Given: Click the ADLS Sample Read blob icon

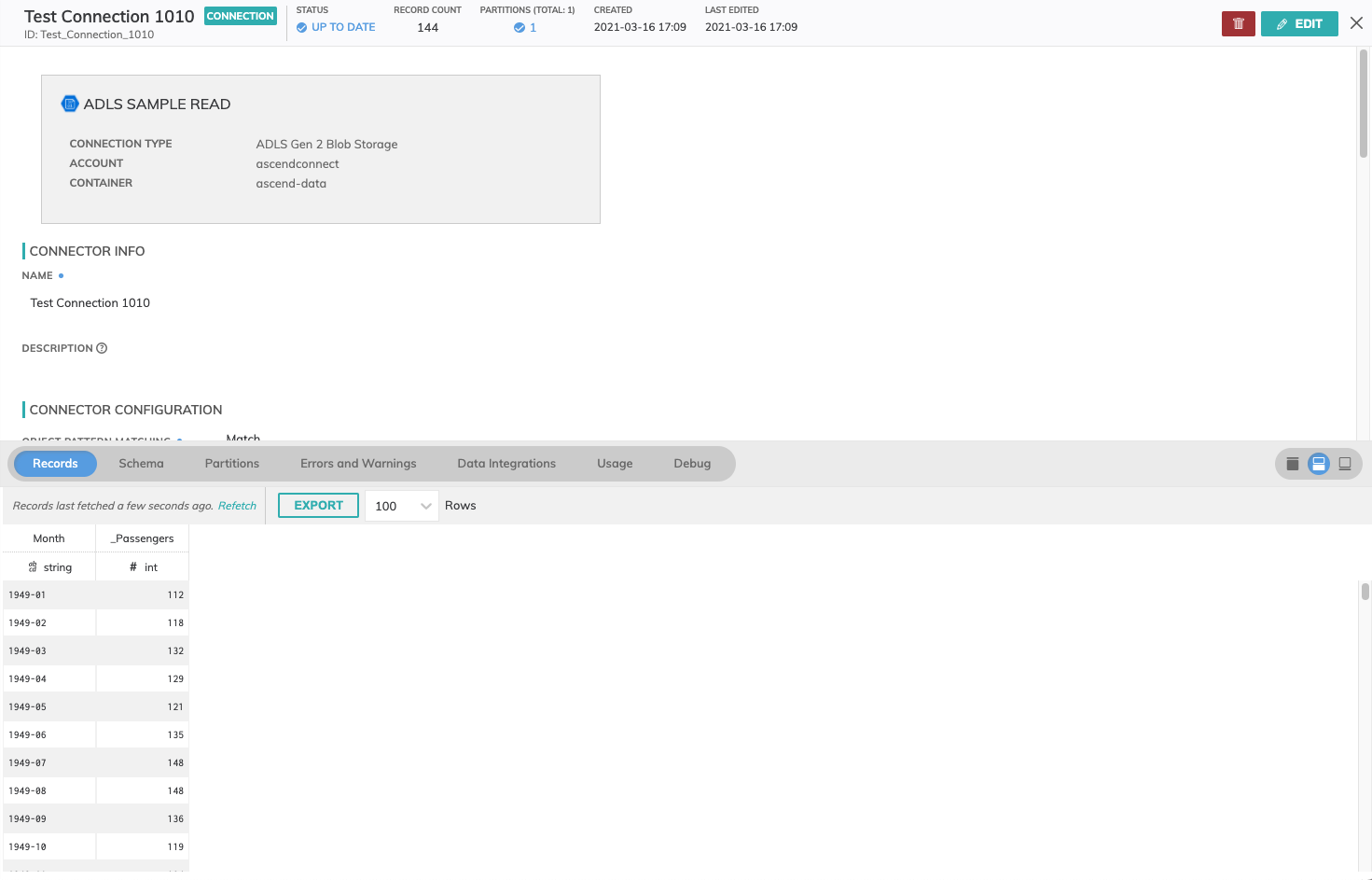Looking at the screenshot, I should [70, 104].
